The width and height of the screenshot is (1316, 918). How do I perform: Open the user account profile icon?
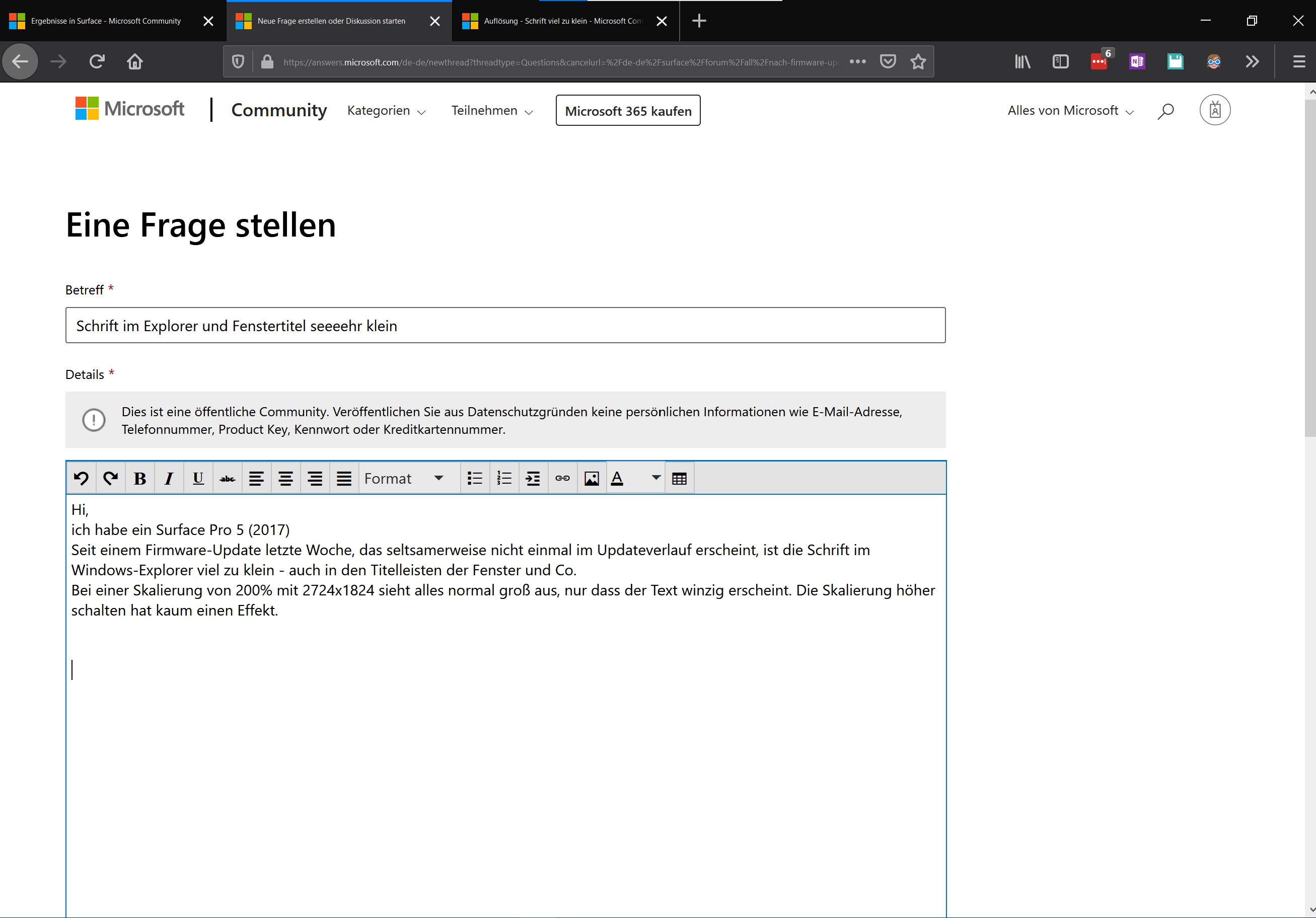tap(1214, 110)
